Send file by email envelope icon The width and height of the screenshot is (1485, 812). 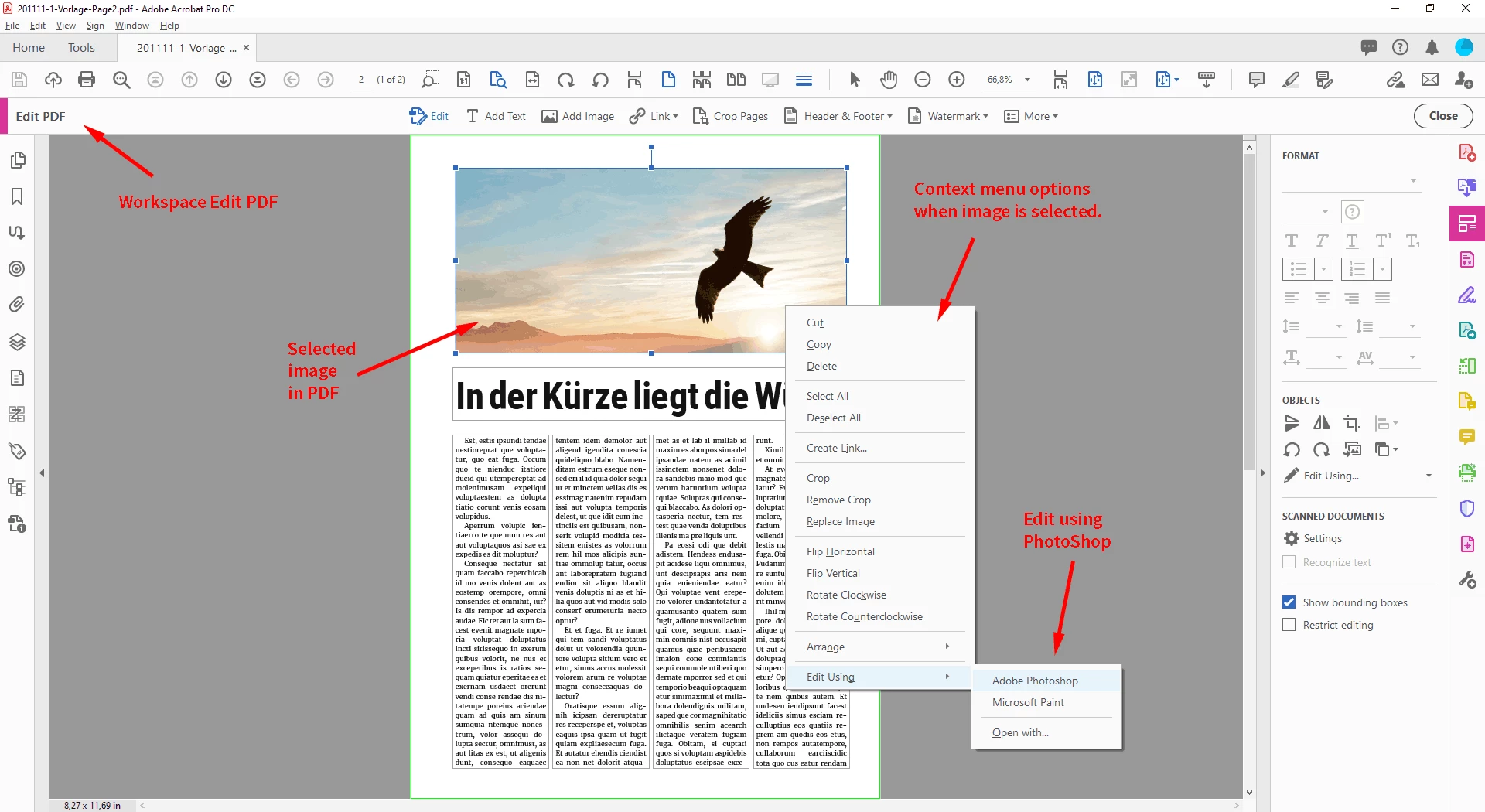[x=1430, y=80]
